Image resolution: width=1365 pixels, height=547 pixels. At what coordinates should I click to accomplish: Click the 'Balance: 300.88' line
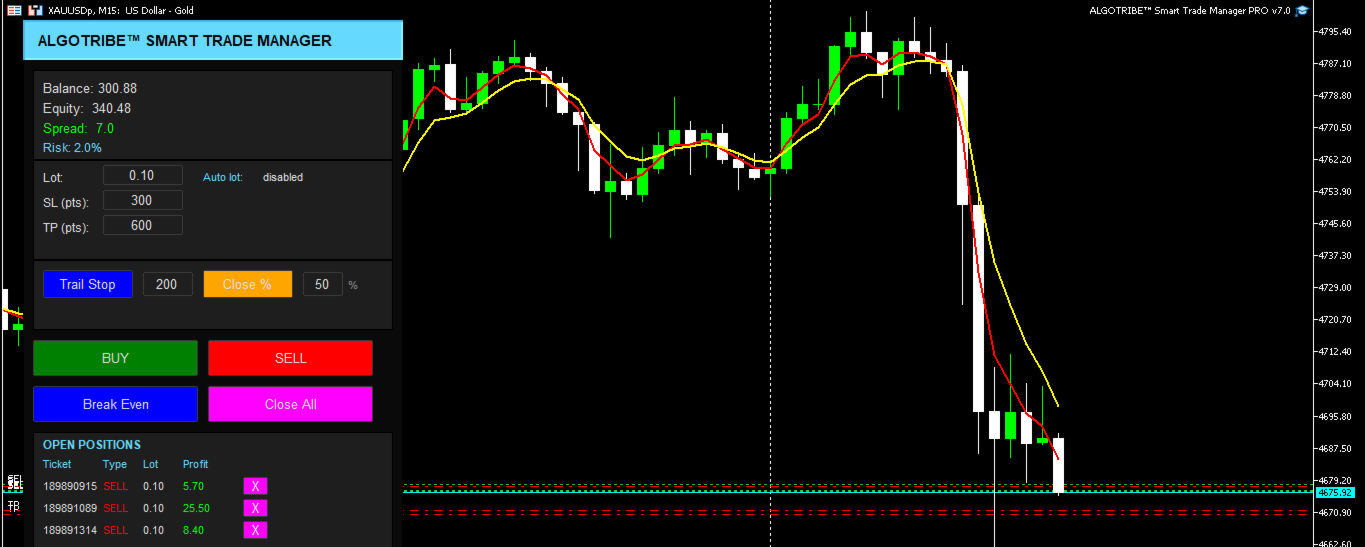90,88
